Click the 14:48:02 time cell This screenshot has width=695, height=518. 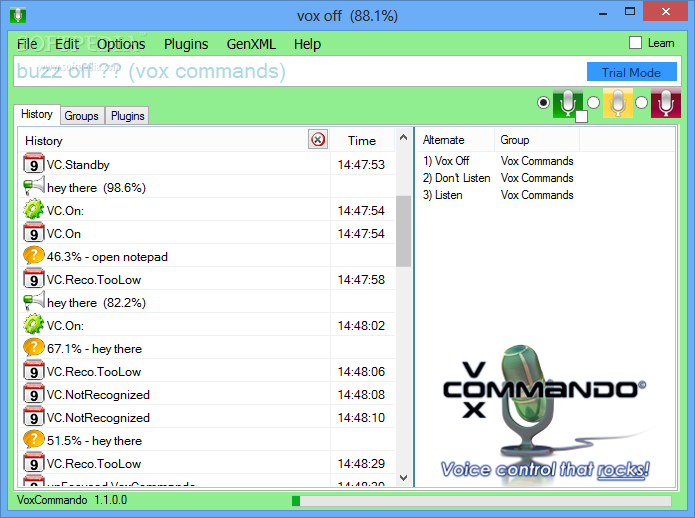coord(361,326)
